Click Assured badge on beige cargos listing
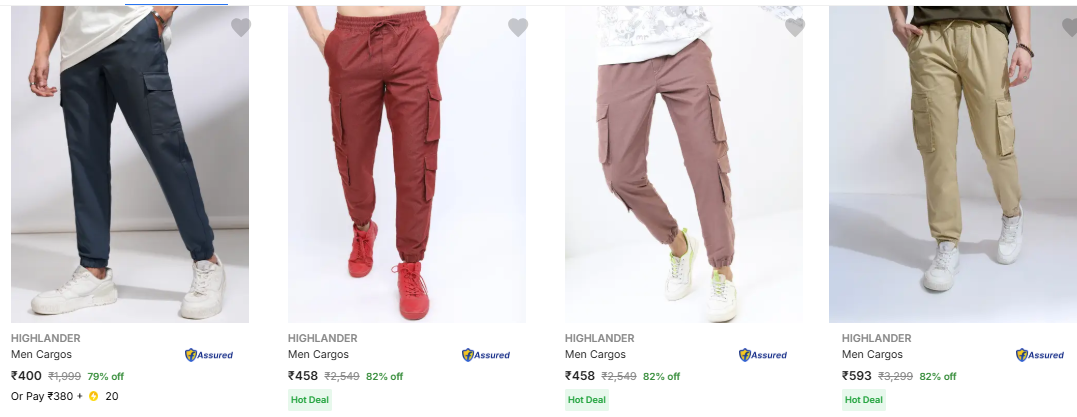Screen dimensions: 1077x417 [x=1040, y=355]
